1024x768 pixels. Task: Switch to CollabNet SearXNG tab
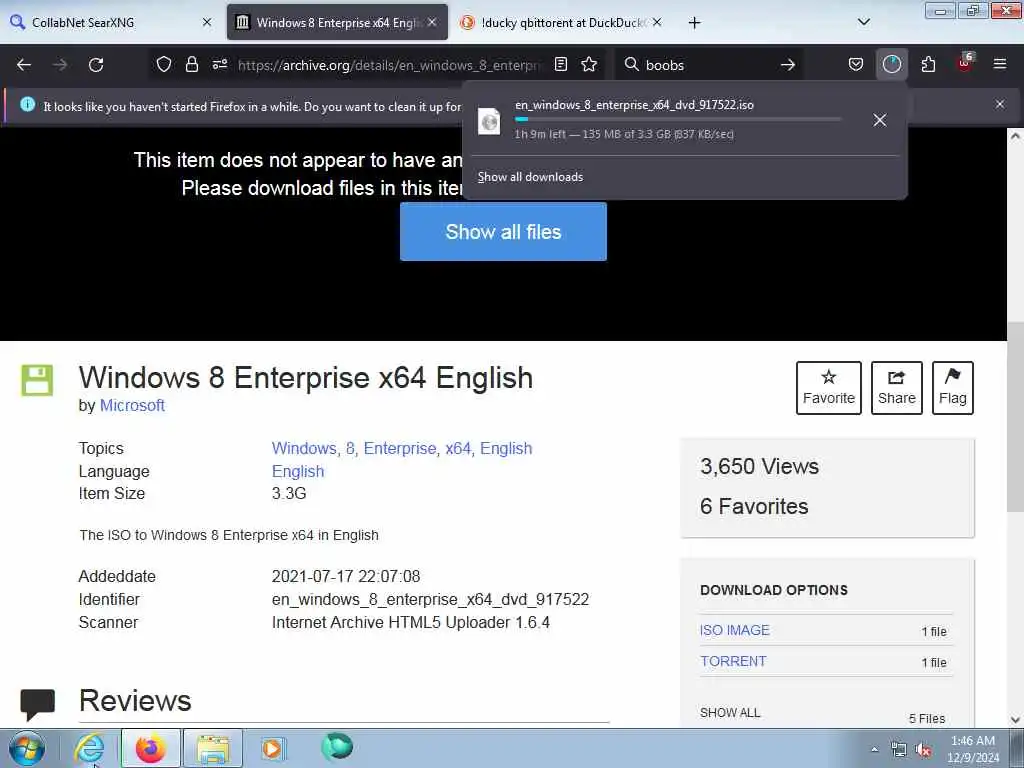point(111,22)
